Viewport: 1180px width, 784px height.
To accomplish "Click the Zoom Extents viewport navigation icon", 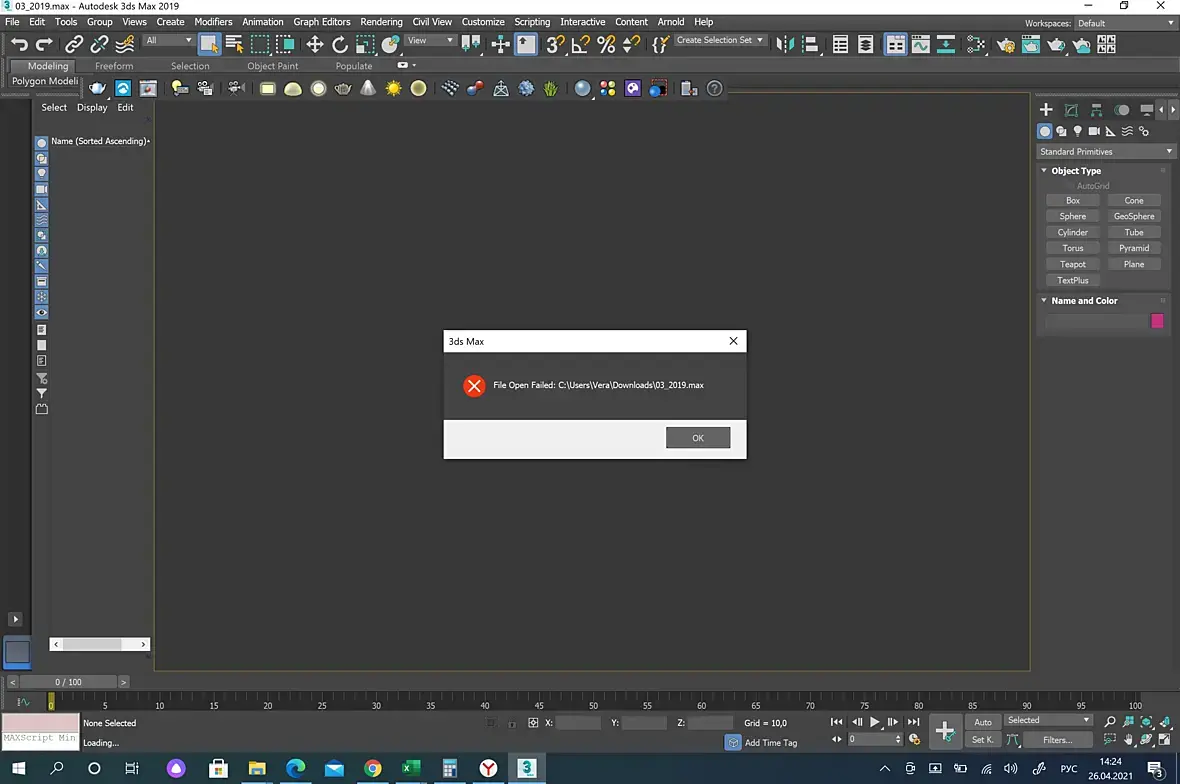I will click(1146, 722).
